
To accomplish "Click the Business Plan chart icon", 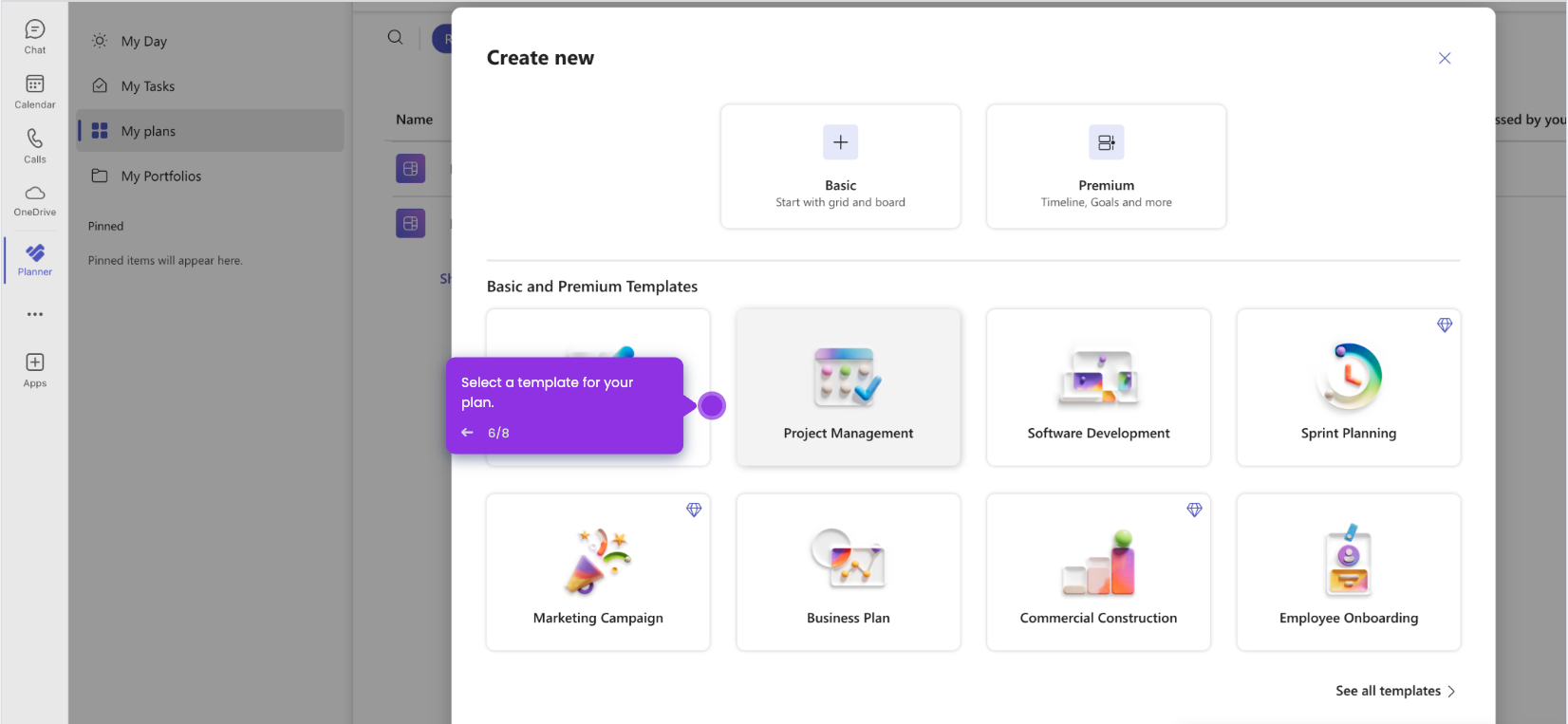I will coord(848,560).
